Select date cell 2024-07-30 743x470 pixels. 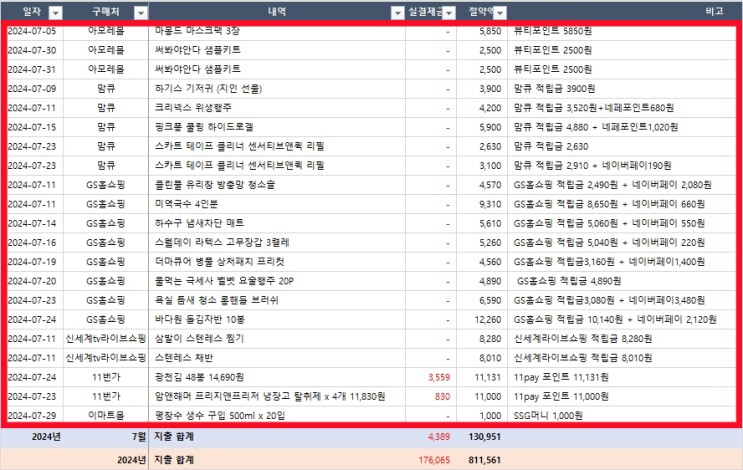coord(32,50)
